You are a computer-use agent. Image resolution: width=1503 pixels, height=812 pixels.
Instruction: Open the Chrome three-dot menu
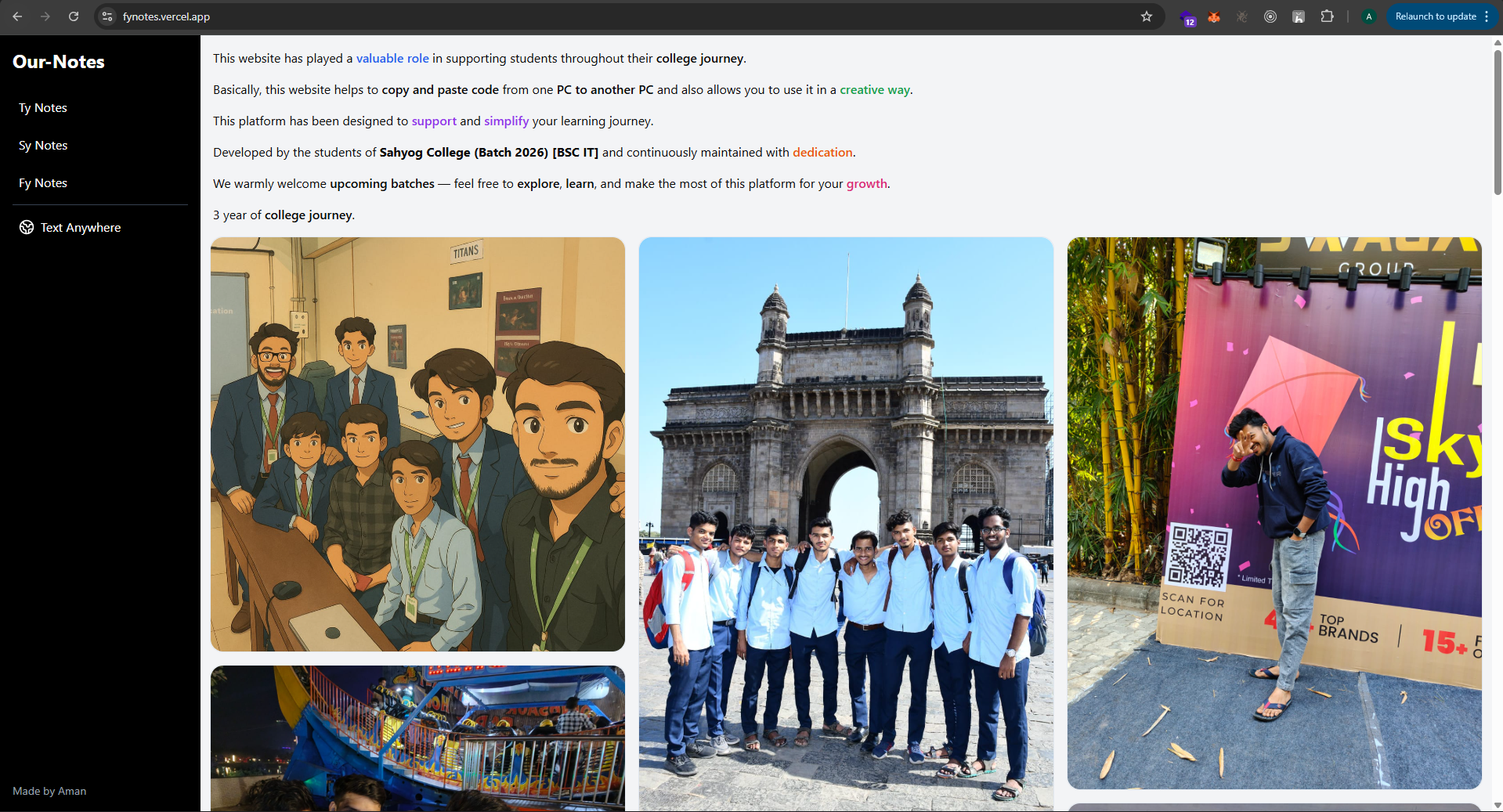1487,16
